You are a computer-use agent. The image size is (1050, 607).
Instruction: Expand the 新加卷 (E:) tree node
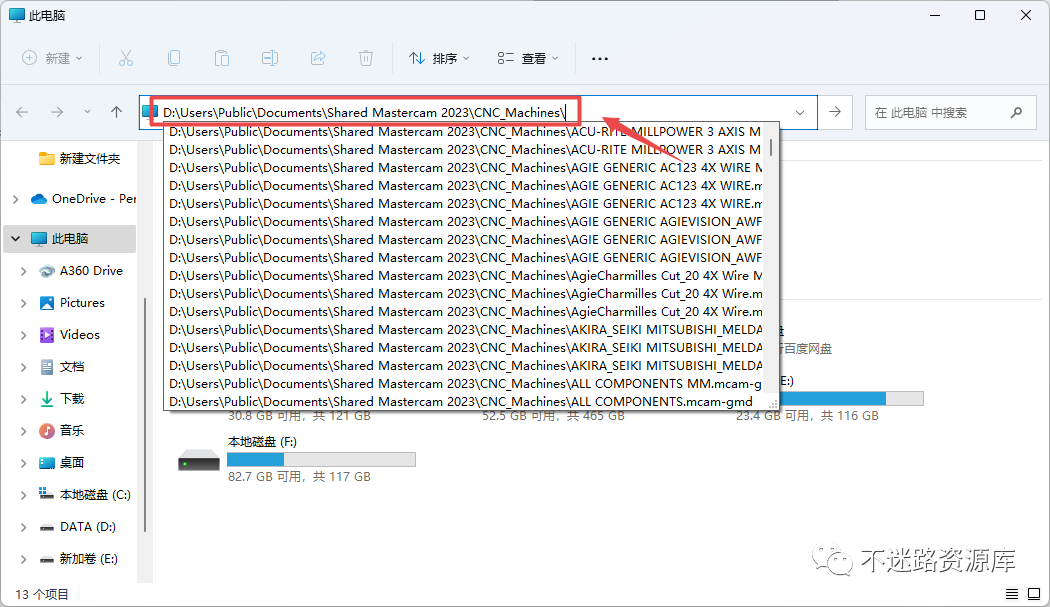coord(23,559)
